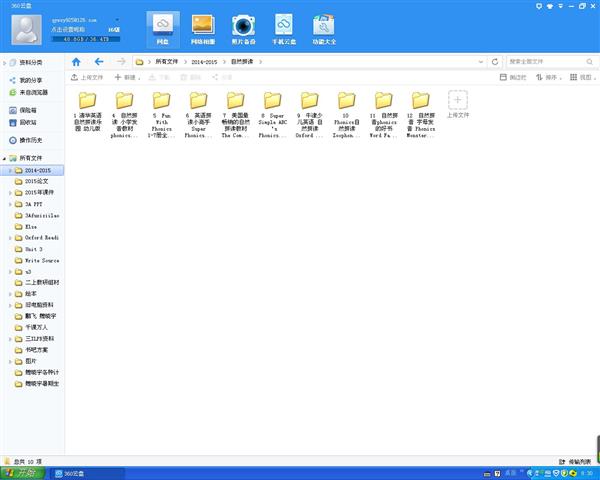Click the 新建 new folder button
Image resolution: width=600 pixels, height=480 pixels.
[x=127, y=77]
